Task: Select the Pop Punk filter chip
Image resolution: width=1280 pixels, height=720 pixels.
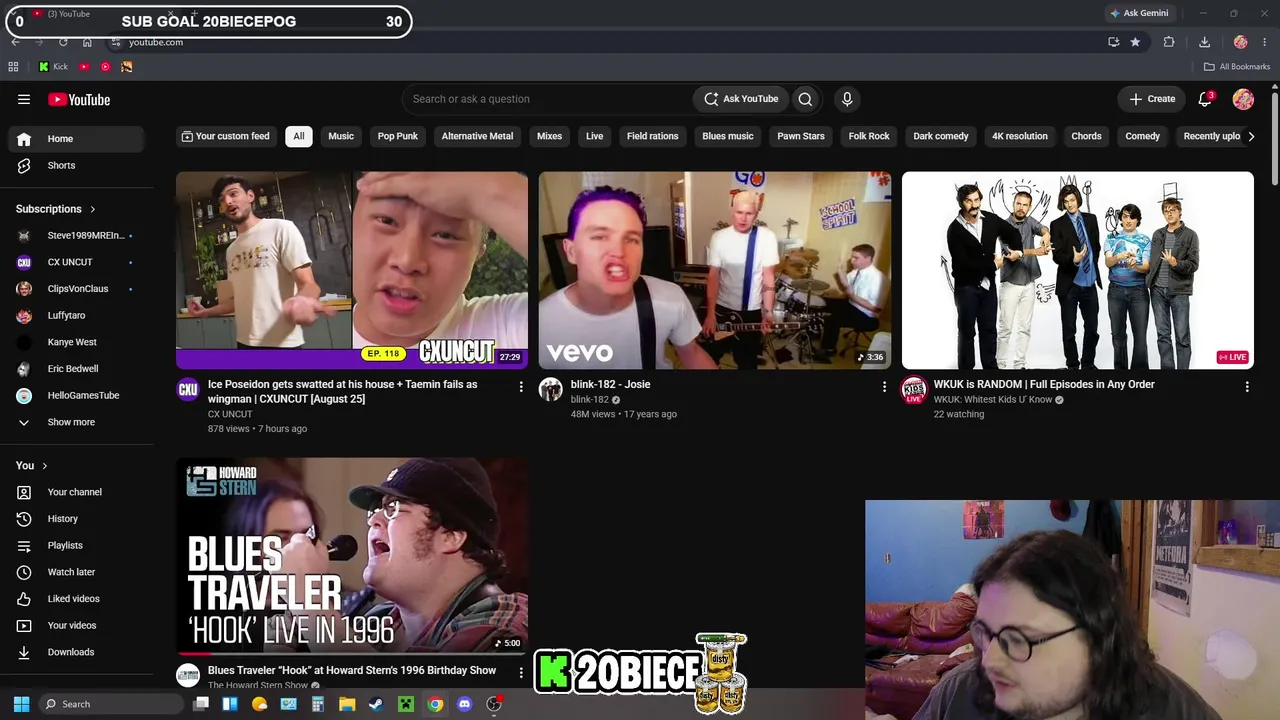Action: coord(398,136)
